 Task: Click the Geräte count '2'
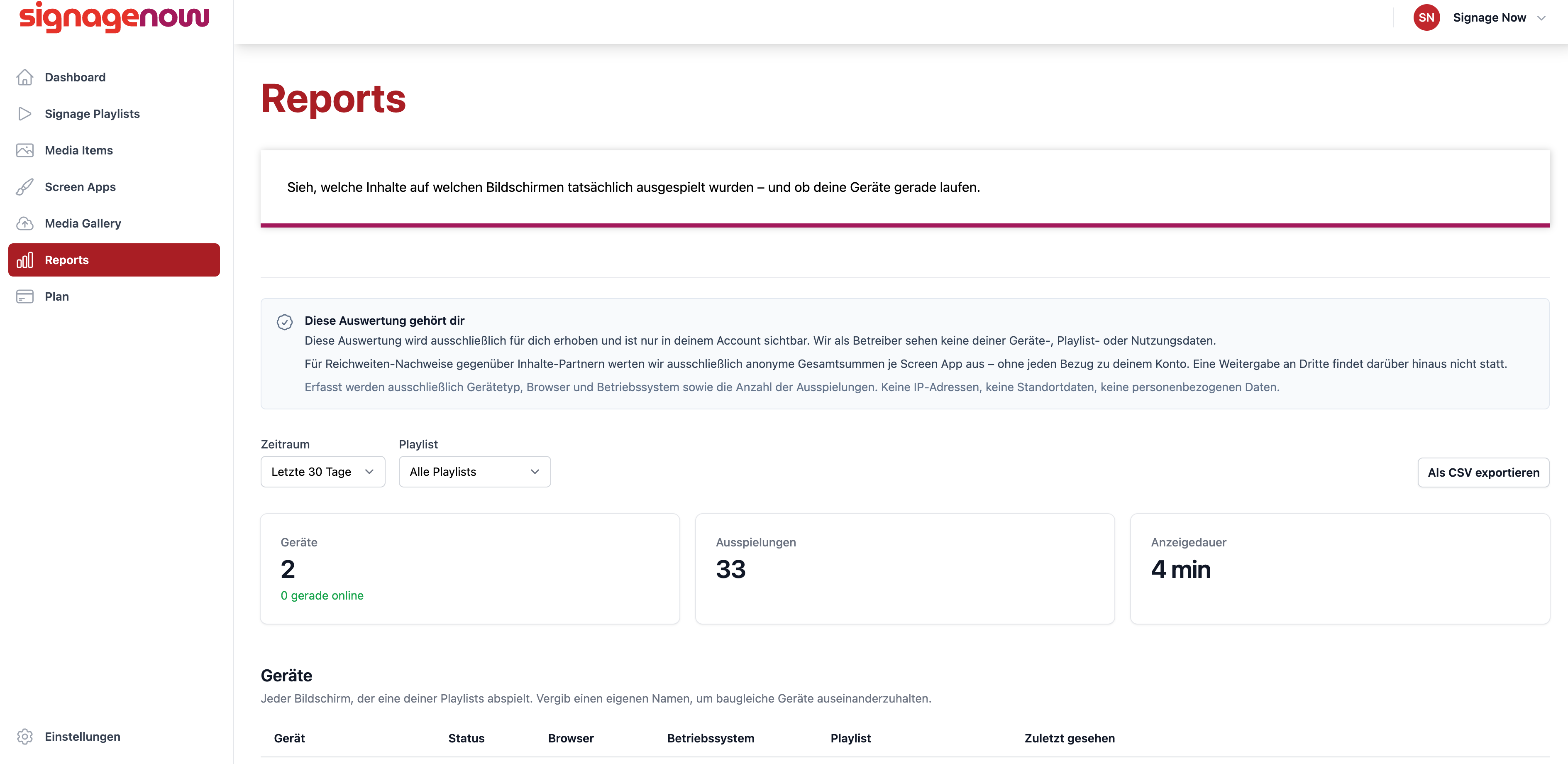288,569
